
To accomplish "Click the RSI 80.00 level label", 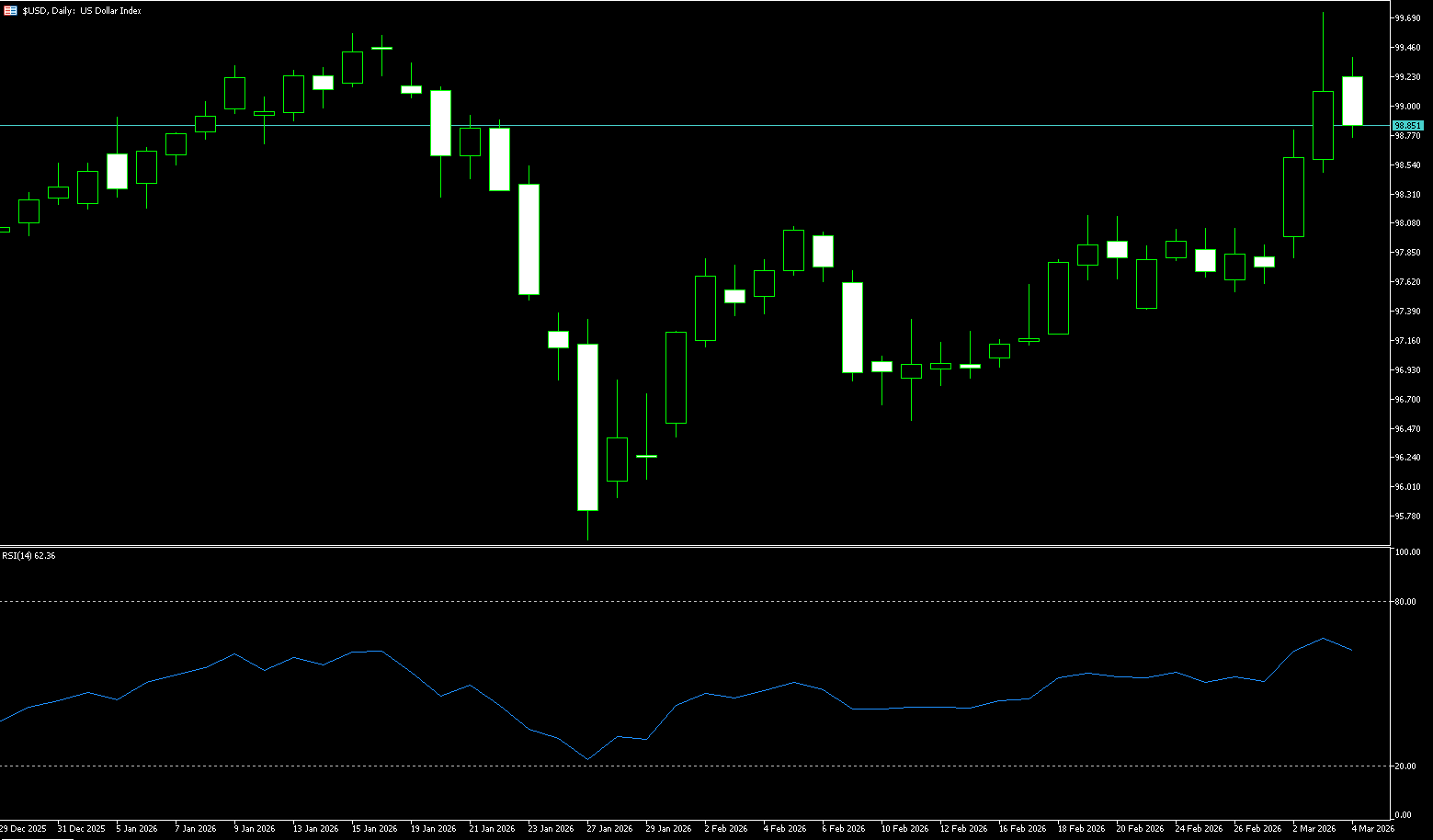I will [x=1405, y=602].
